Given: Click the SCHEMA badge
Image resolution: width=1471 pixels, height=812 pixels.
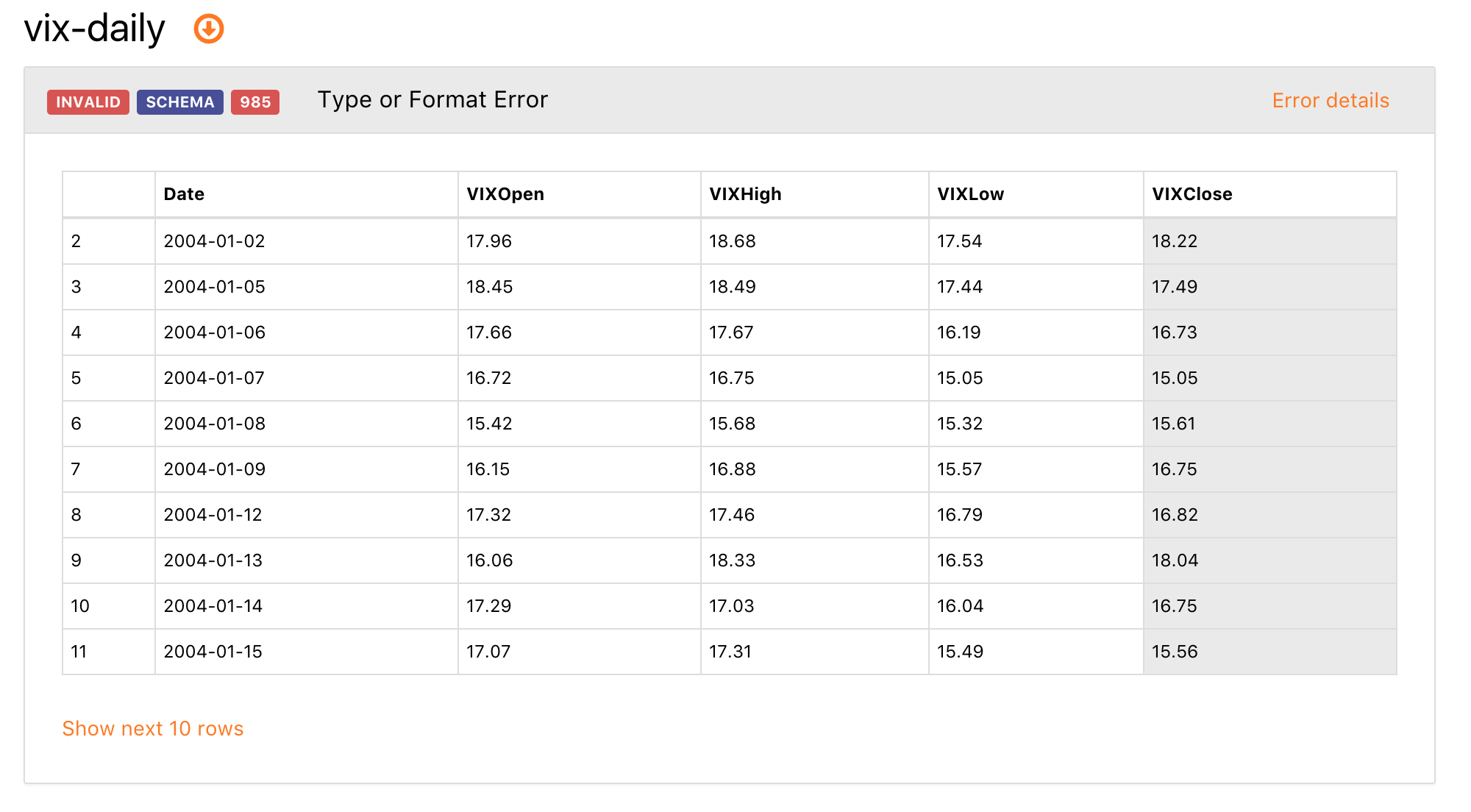Looking at the screenshot, I should [x=180, y=102].
